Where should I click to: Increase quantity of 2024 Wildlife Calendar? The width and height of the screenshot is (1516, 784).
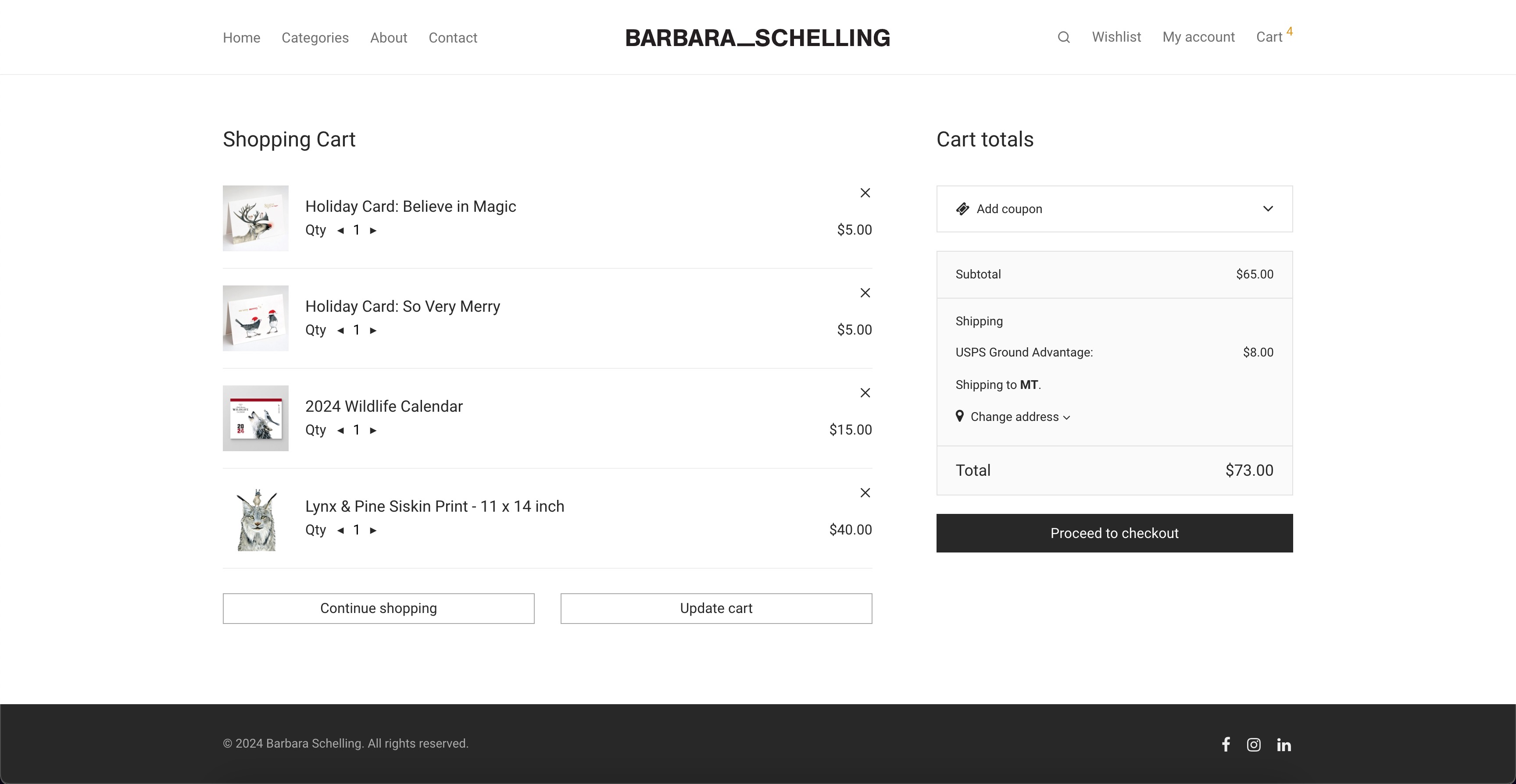tap(373, 431)
